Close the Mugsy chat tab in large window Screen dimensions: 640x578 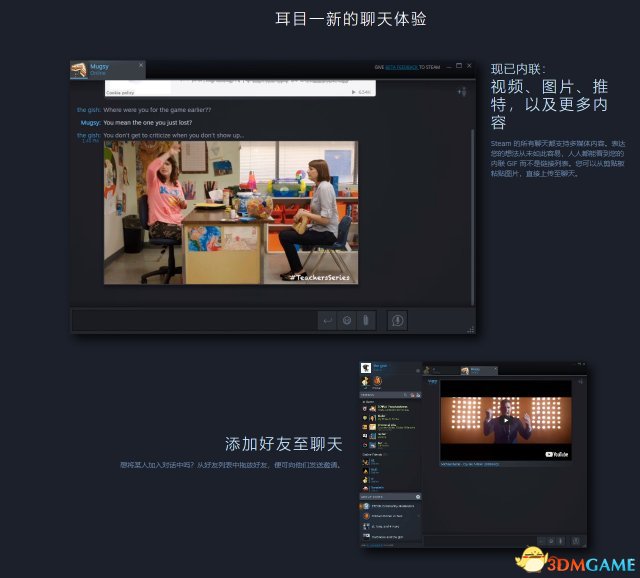(141, 65)
